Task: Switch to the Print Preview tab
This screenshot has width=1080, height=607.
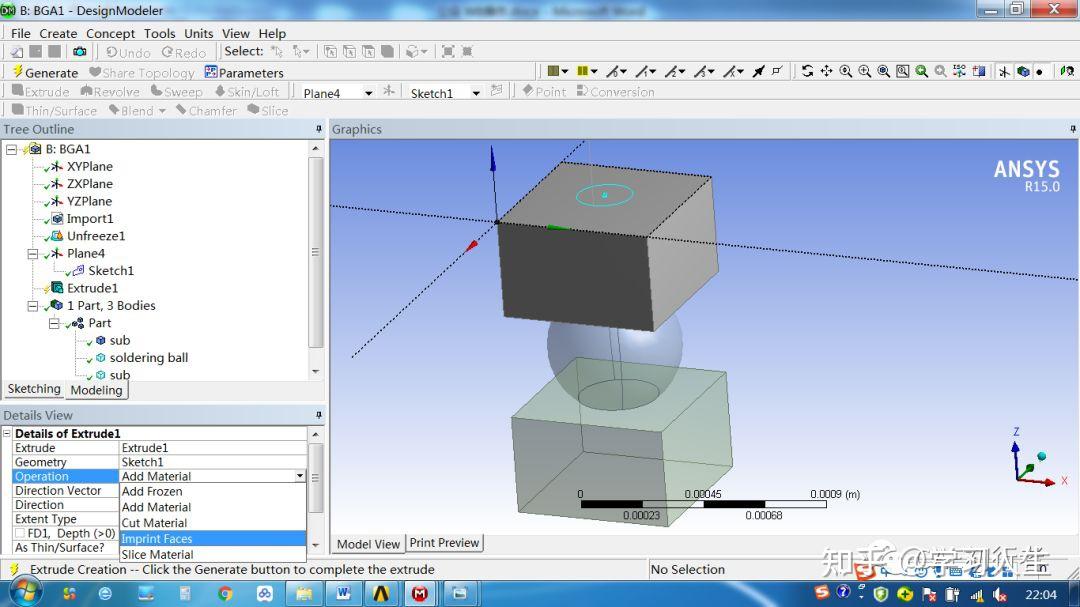Action: (x=444, y=543)
